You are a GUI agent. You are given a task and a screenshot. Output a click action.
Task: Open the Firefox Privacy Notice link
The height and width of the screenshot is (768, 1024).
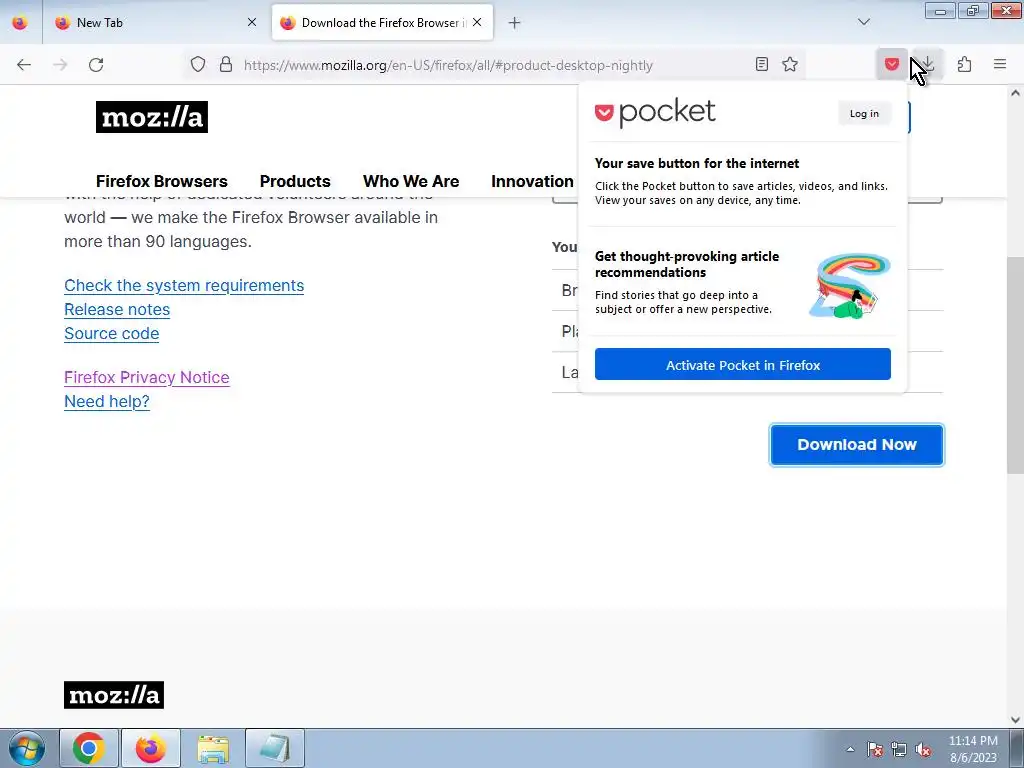147,377
